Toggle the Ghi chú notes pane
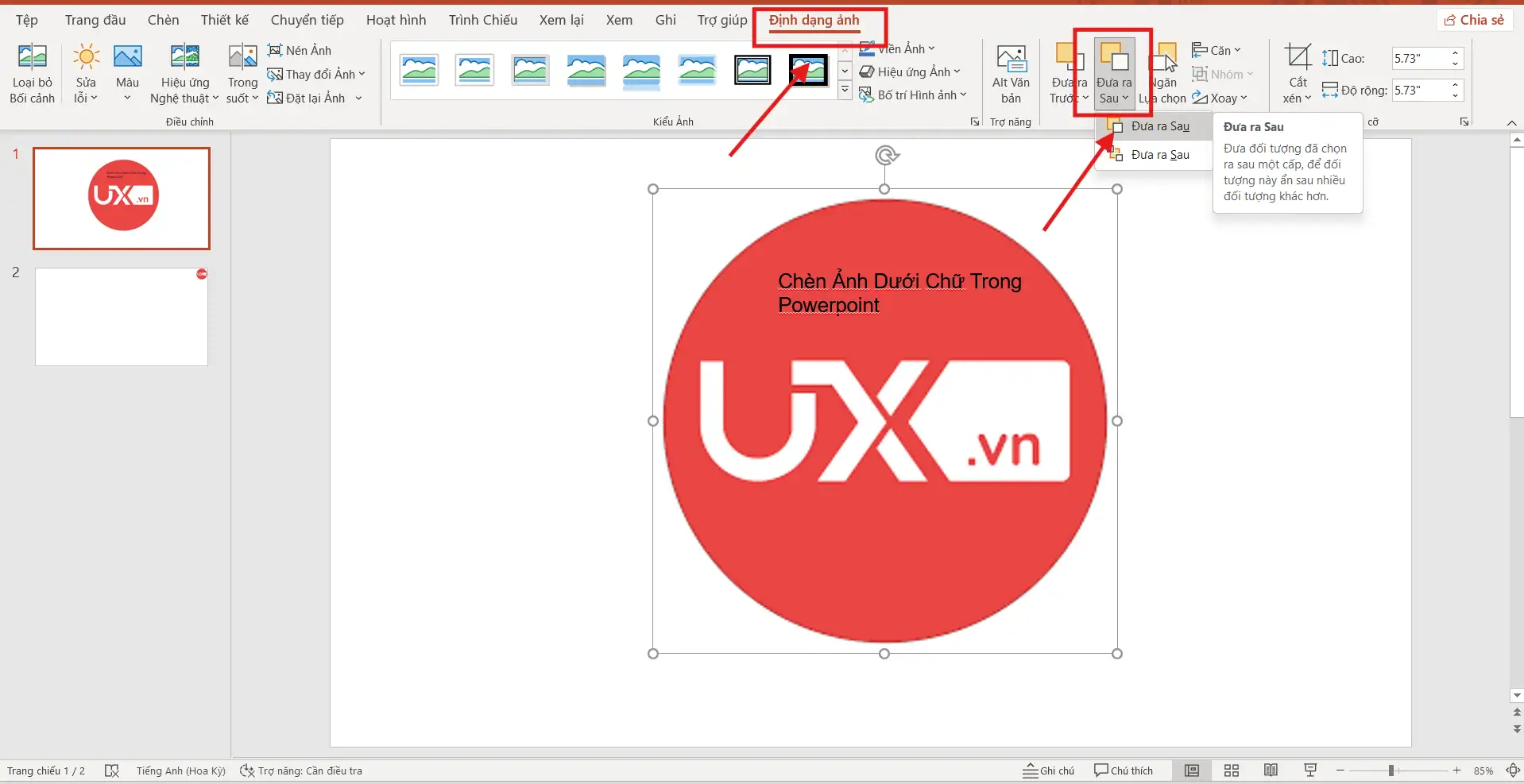Screen dimensions: 1524x784 pyautogui.click(x=1048, y=770)
